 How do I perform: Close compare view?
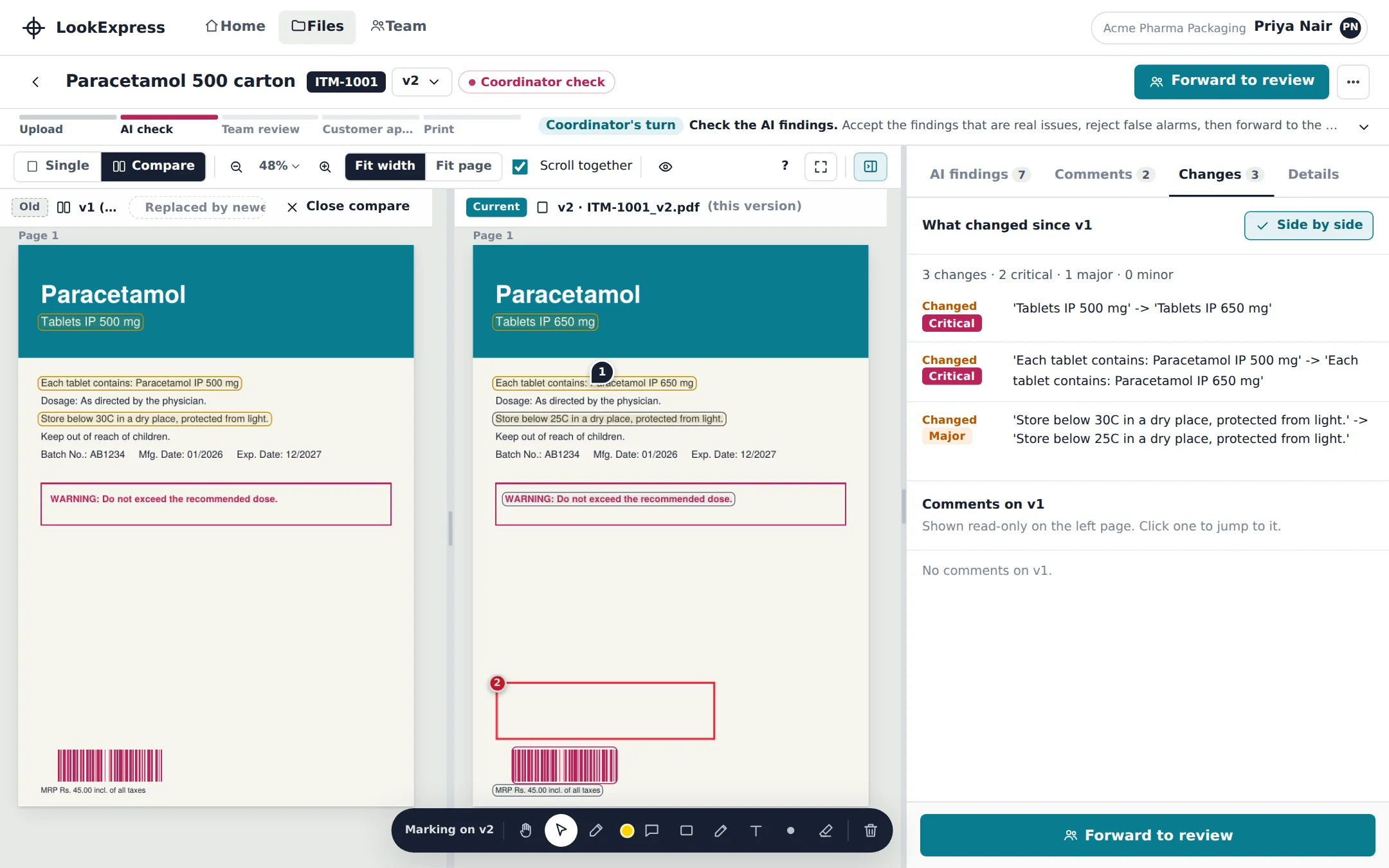click(348, 206)
